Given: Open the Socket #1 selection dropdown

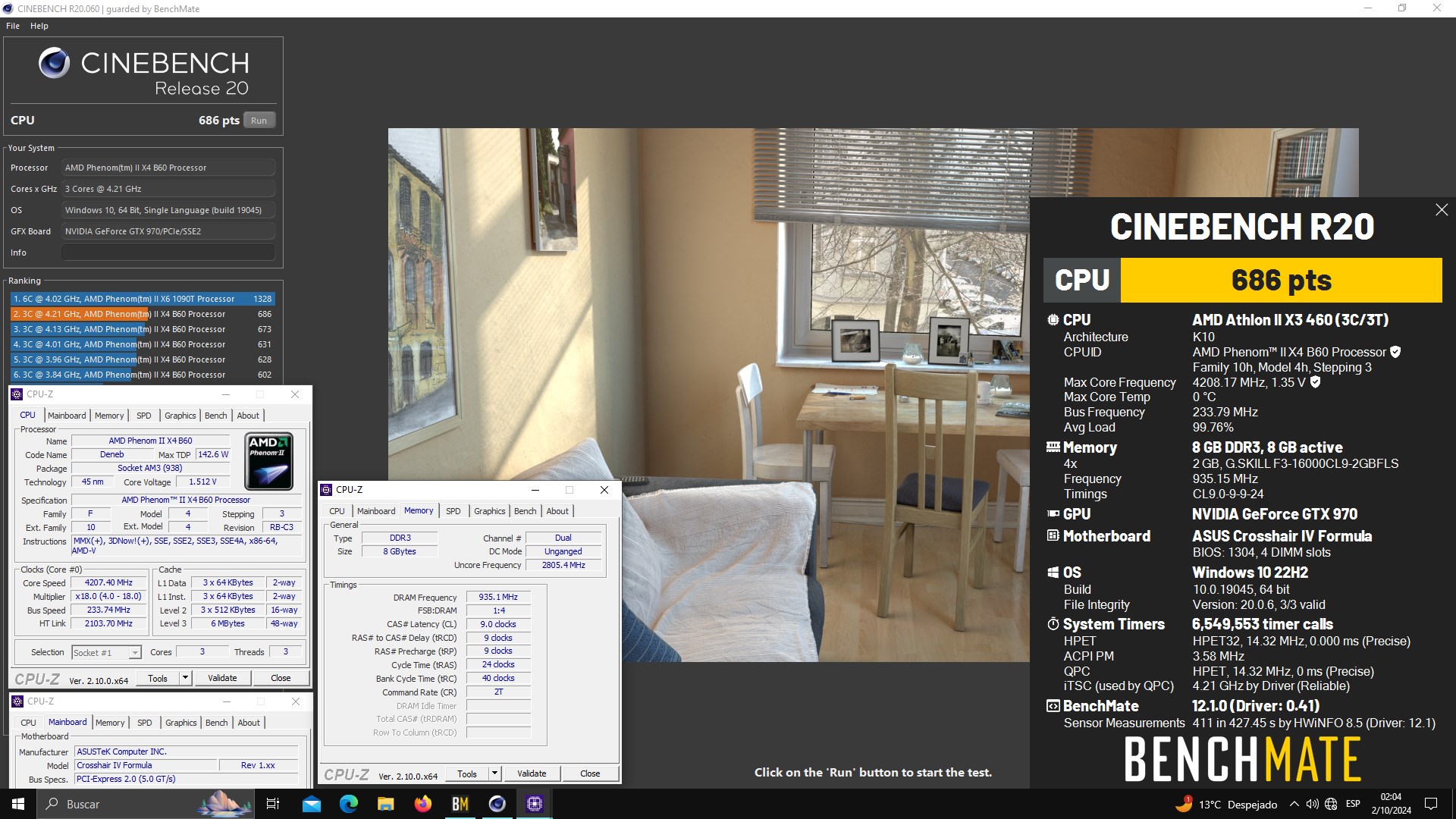Looking at the screenshot, I should point(106,653).
